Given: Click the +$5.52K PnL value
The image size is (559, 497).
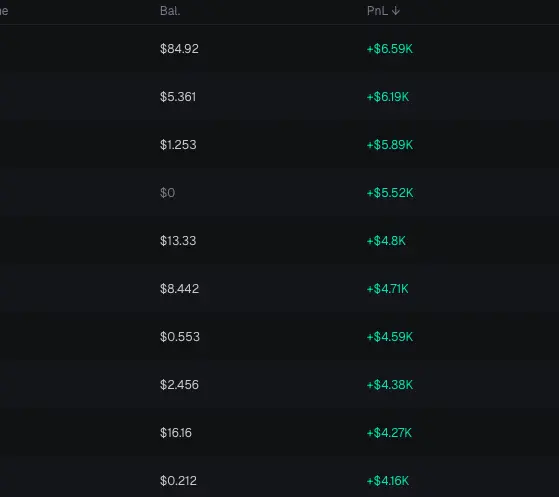Looking at the screenshot, I should click(390, 193).
